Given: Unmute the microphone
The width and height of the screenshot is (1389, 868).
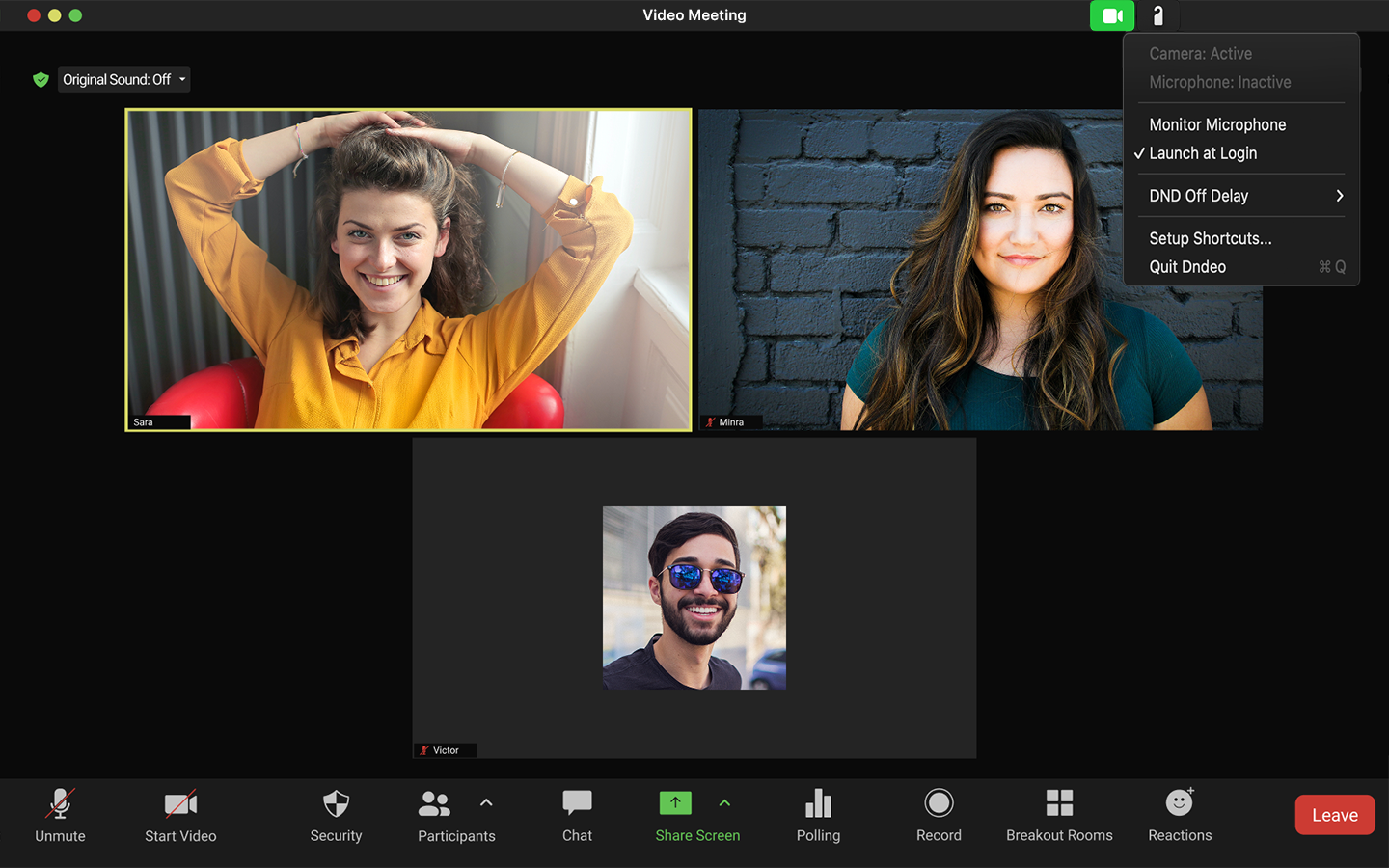Looking at the screenshot, I should coord(60,815).
